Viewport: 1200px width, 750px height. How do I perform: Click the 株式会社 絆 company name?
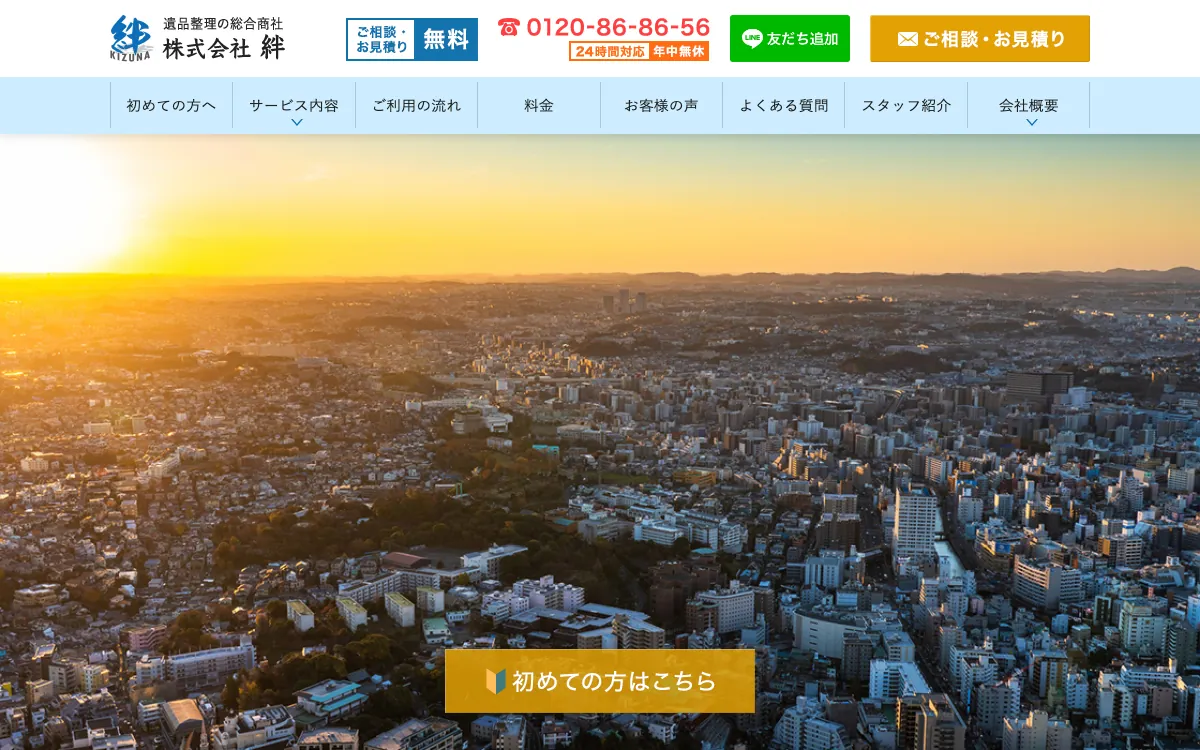224,48
